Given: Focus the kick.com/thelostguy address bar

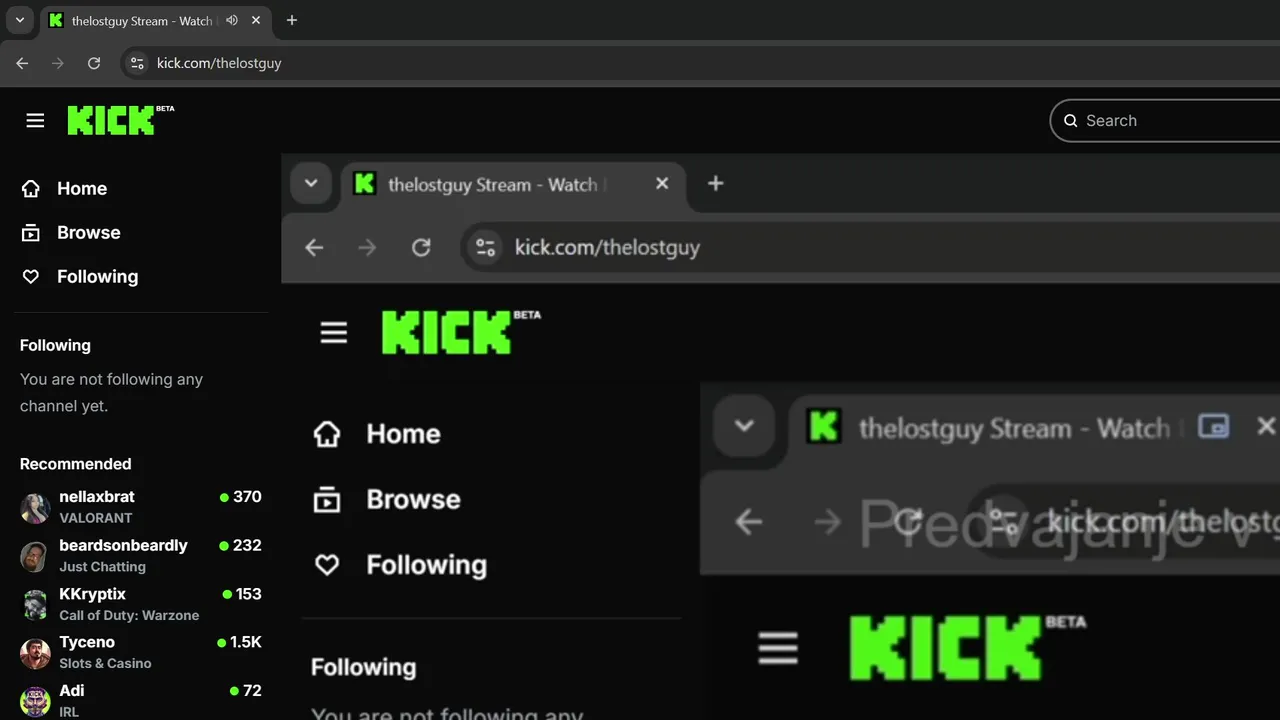Looking at the screenshot, I should [700, 63].
